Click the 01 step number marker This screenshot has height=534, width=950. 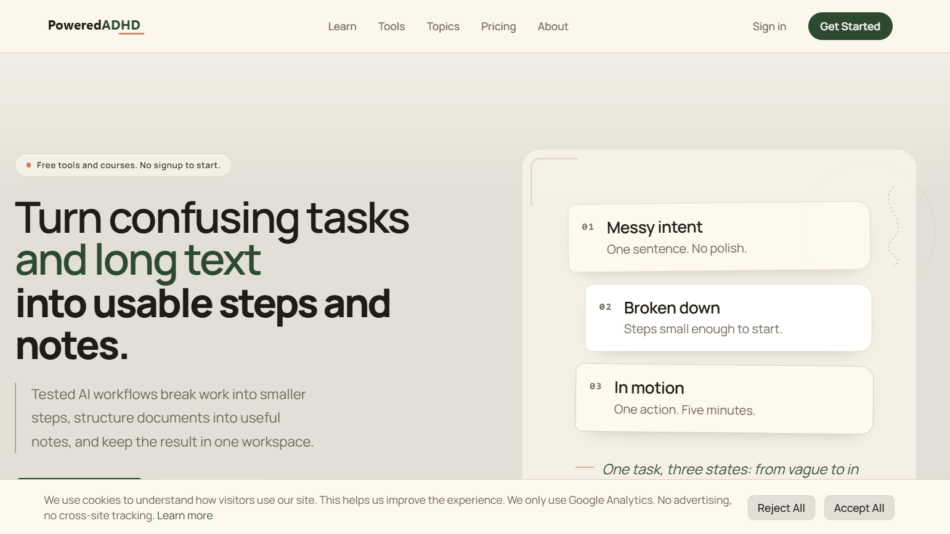coord(588,227)
